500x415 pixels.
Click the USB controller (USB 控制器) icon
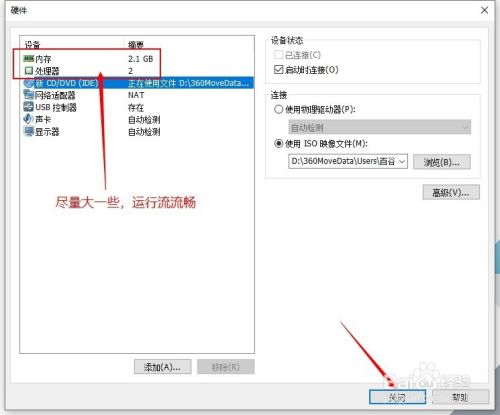point(29,107)
